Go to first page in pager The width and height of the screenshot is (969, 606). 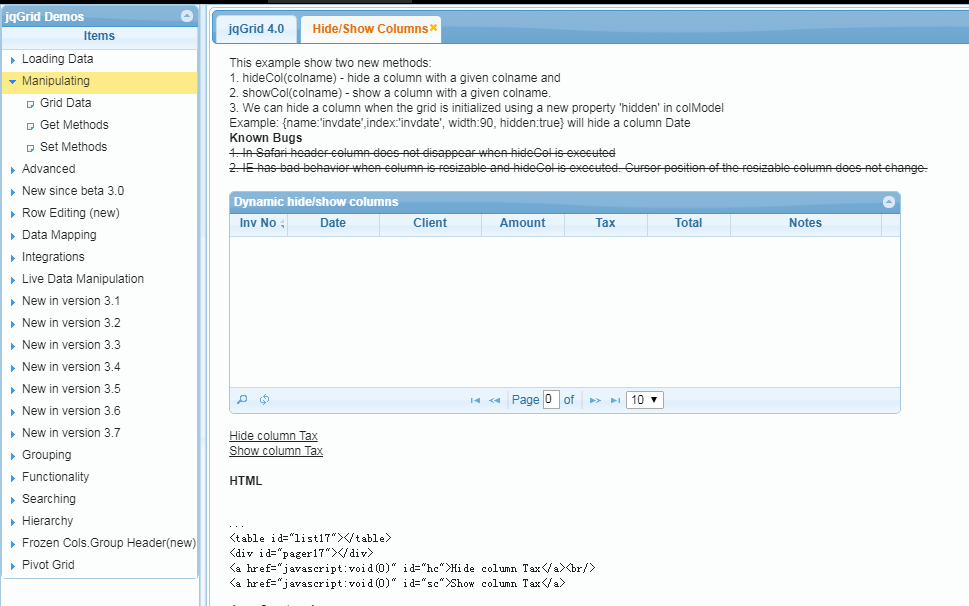click(475, 400)
